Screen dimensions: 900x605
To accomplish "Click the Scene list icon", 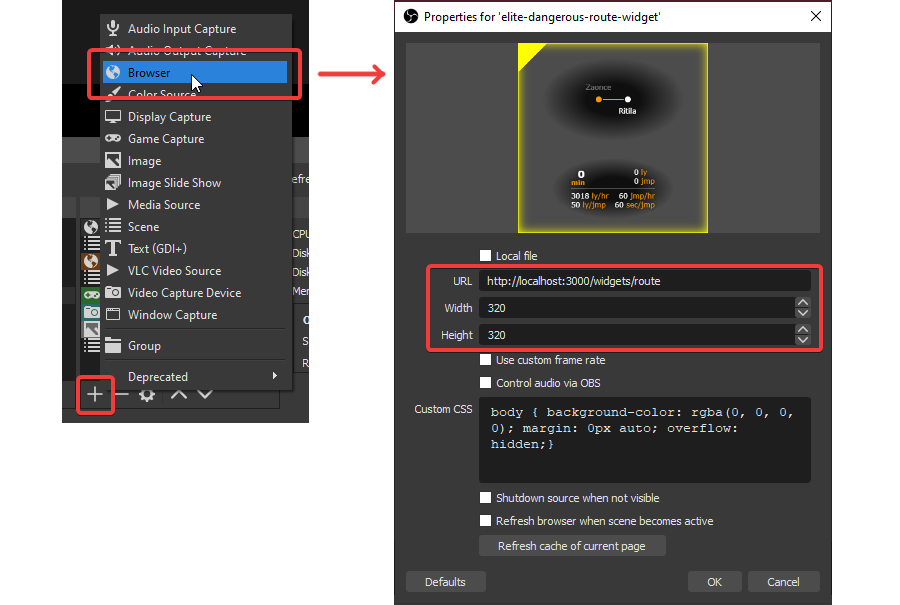I will (x=113, y=226).
